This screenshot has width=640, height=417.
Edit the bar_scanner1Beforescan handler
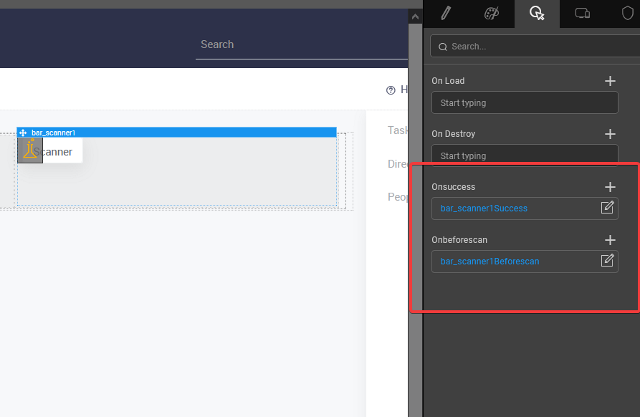pos(607,261)
